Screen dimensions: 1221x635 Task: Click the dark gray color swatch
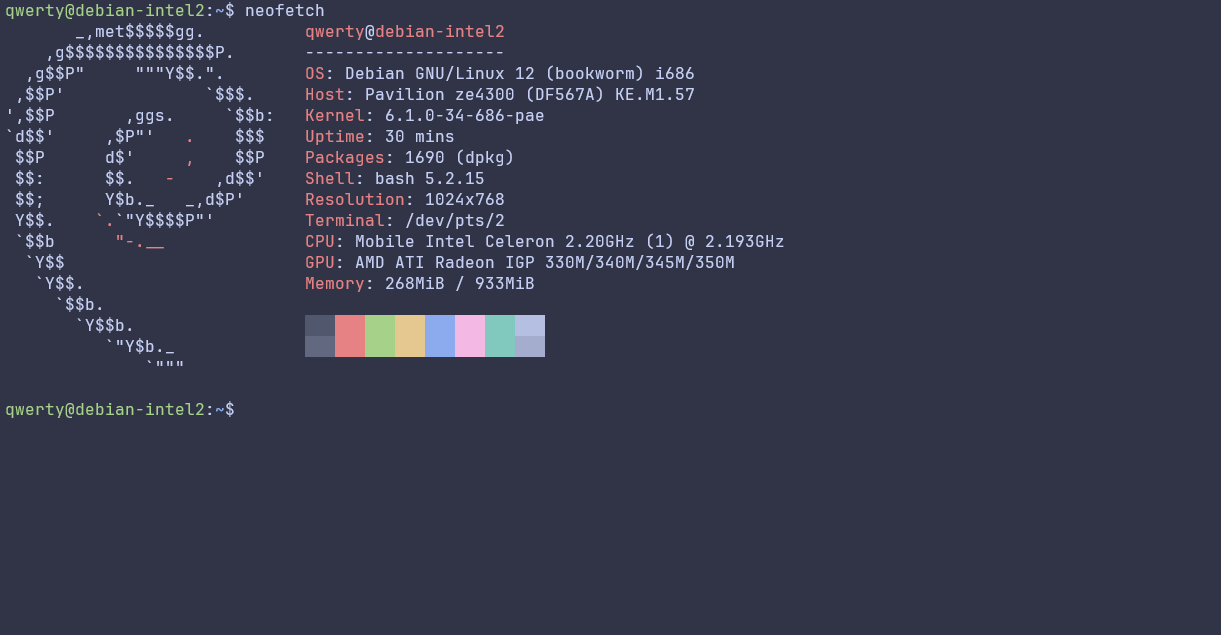click(x=320, y=336)
